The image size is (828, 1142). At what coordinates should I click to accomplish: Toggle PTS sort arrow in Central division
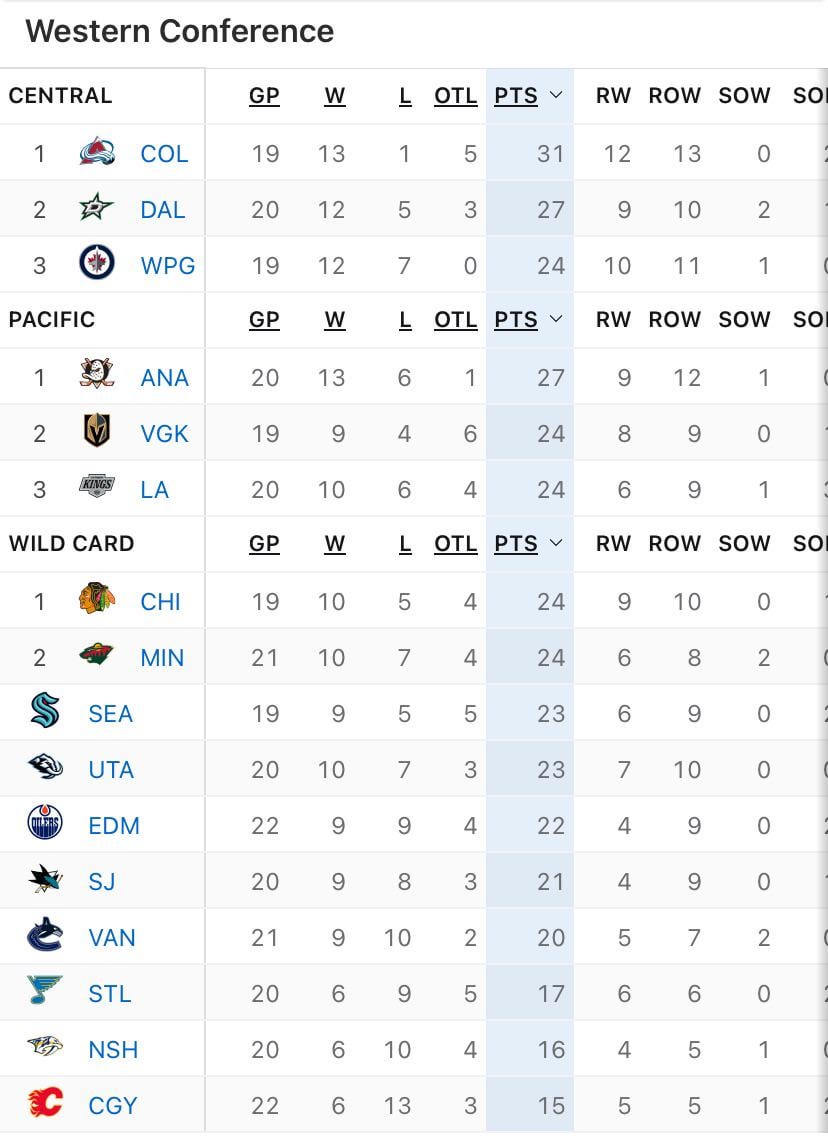[x=556, y=96]
